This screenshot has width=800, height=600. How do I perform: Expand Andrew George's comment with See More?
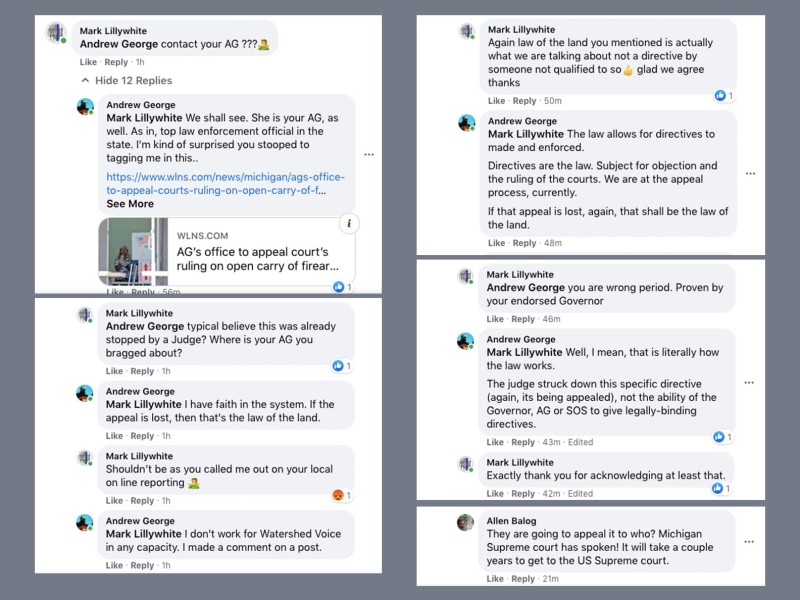130,204
